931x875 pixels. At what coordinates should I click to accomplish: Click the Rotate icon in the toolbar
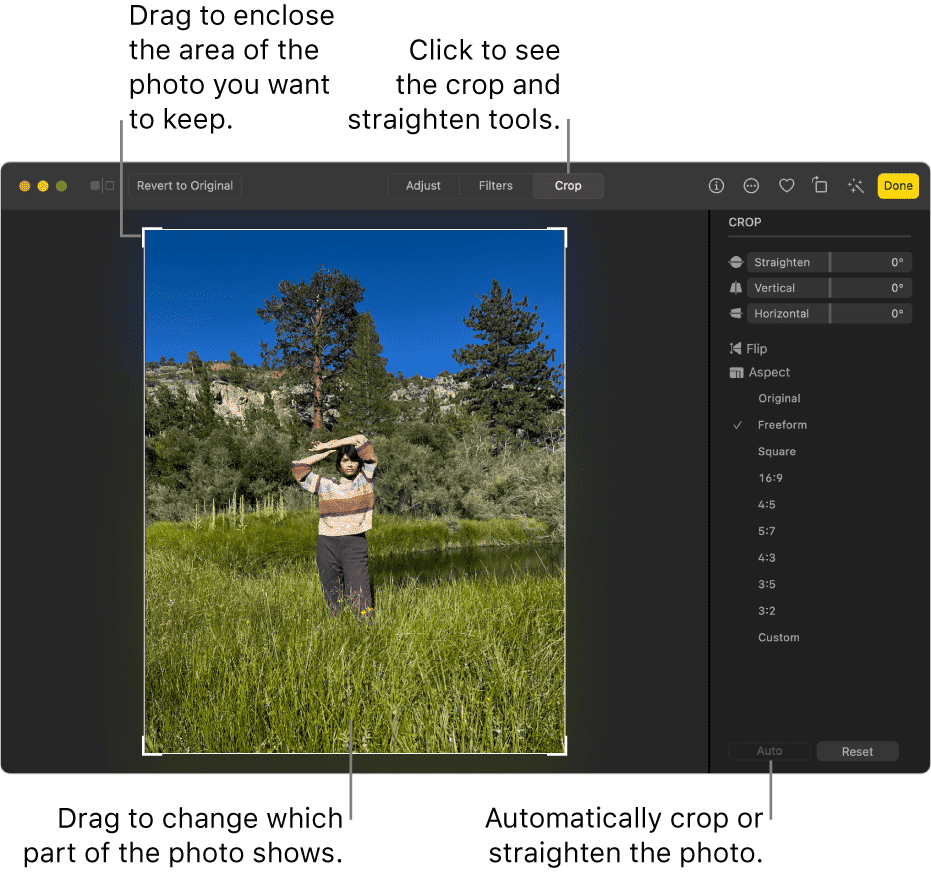(x=820, y=185)
